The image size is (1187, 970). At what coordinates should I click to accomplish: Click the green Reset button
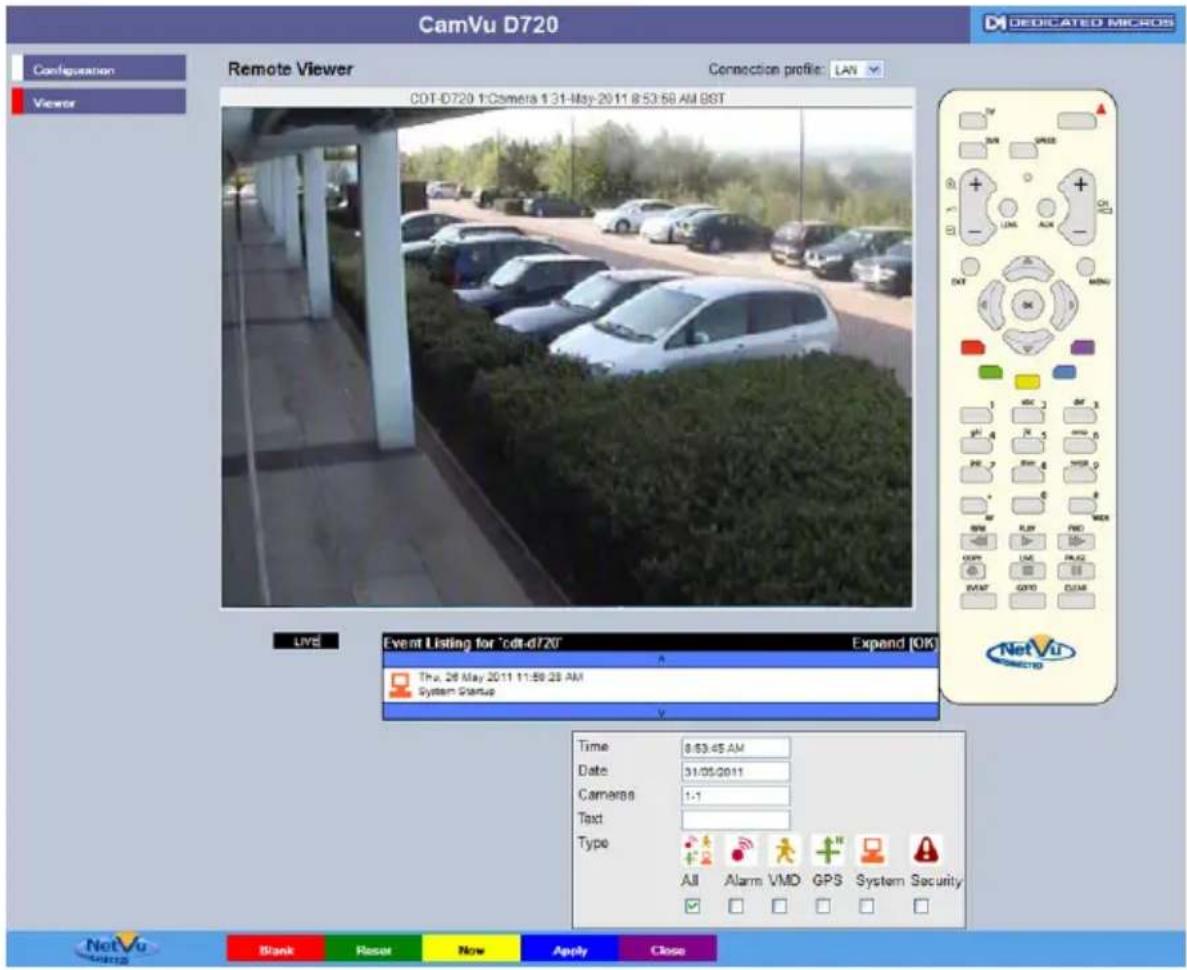click(373, 950)
